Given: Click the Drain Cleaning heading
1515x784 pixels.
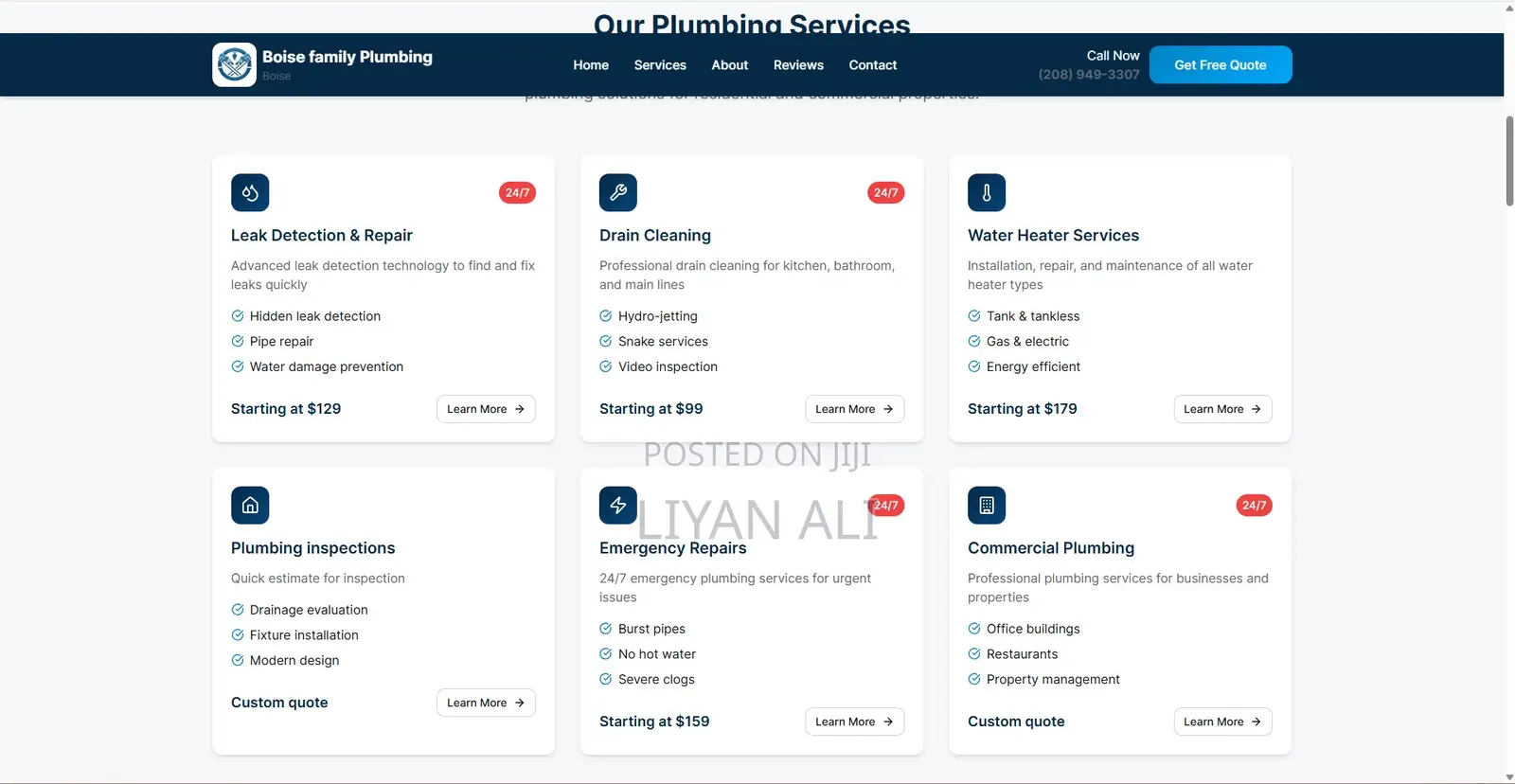Looking at the screenshot, I should (x=655, y=235).
